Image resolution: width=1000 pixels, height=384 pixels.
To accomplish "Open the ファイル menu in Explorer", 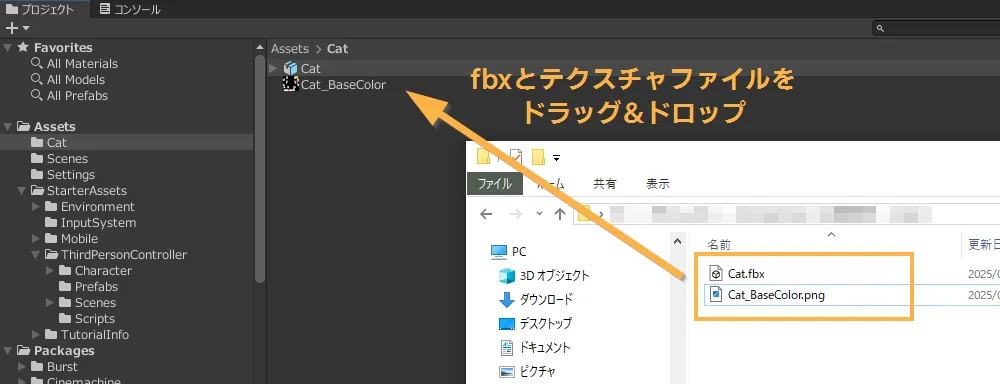I will [495, 184].
